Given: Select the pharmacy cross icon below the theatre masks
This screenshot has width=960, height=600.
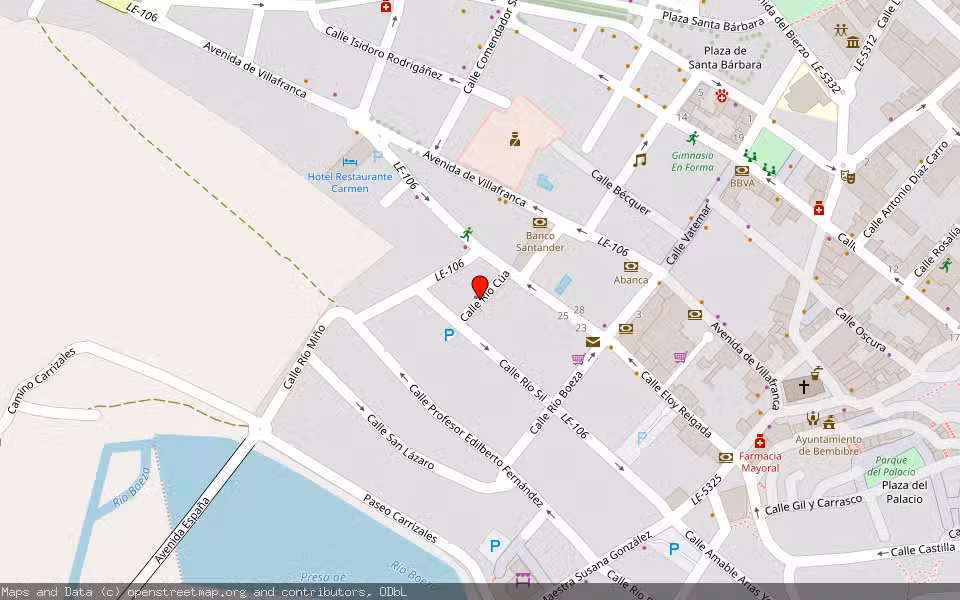Looking at the screenshot, I should click(819, 209).
